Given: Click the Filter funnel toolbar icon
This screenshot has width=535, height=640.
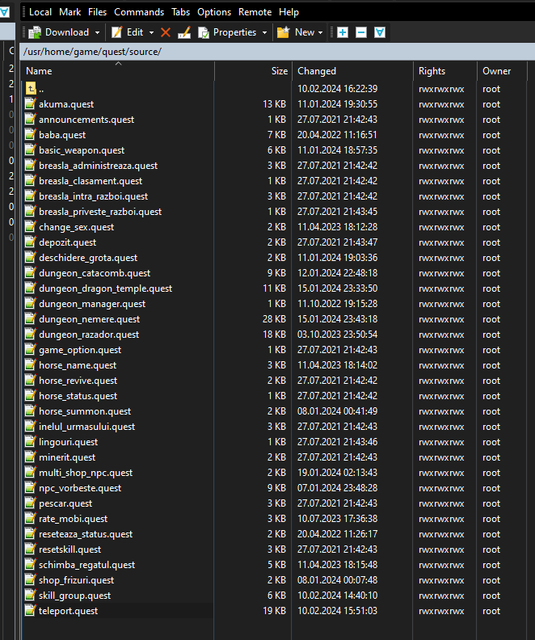Looking at the screenshot, I should tap(380, 33).
